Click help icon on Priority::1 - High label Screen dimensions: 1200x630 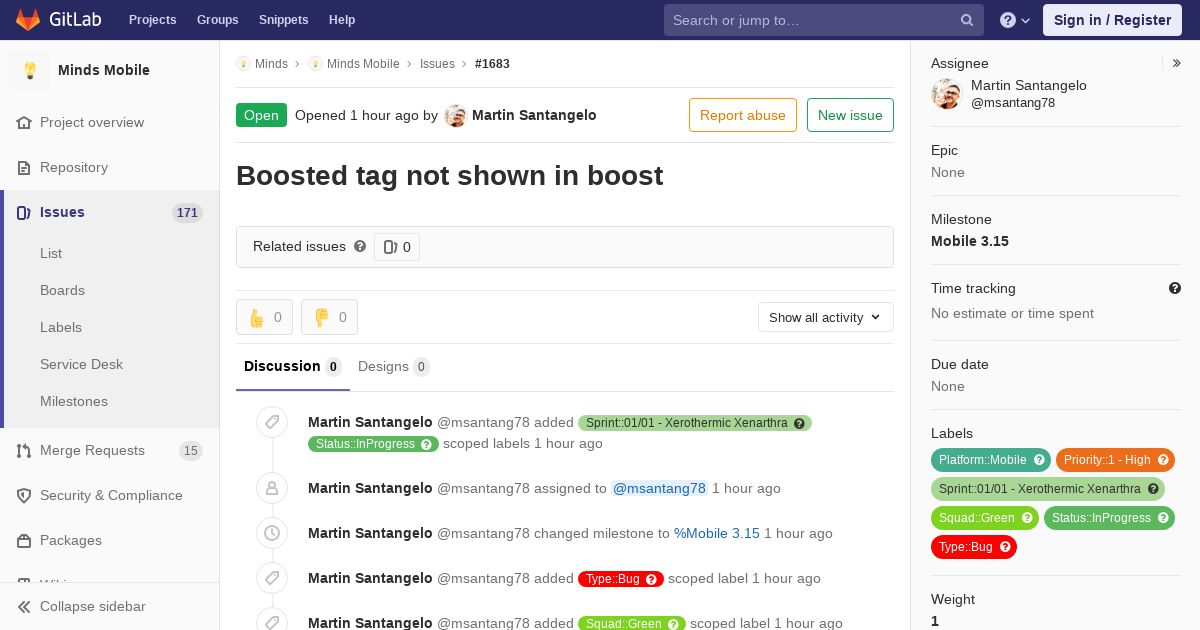tap(1163, 460)
